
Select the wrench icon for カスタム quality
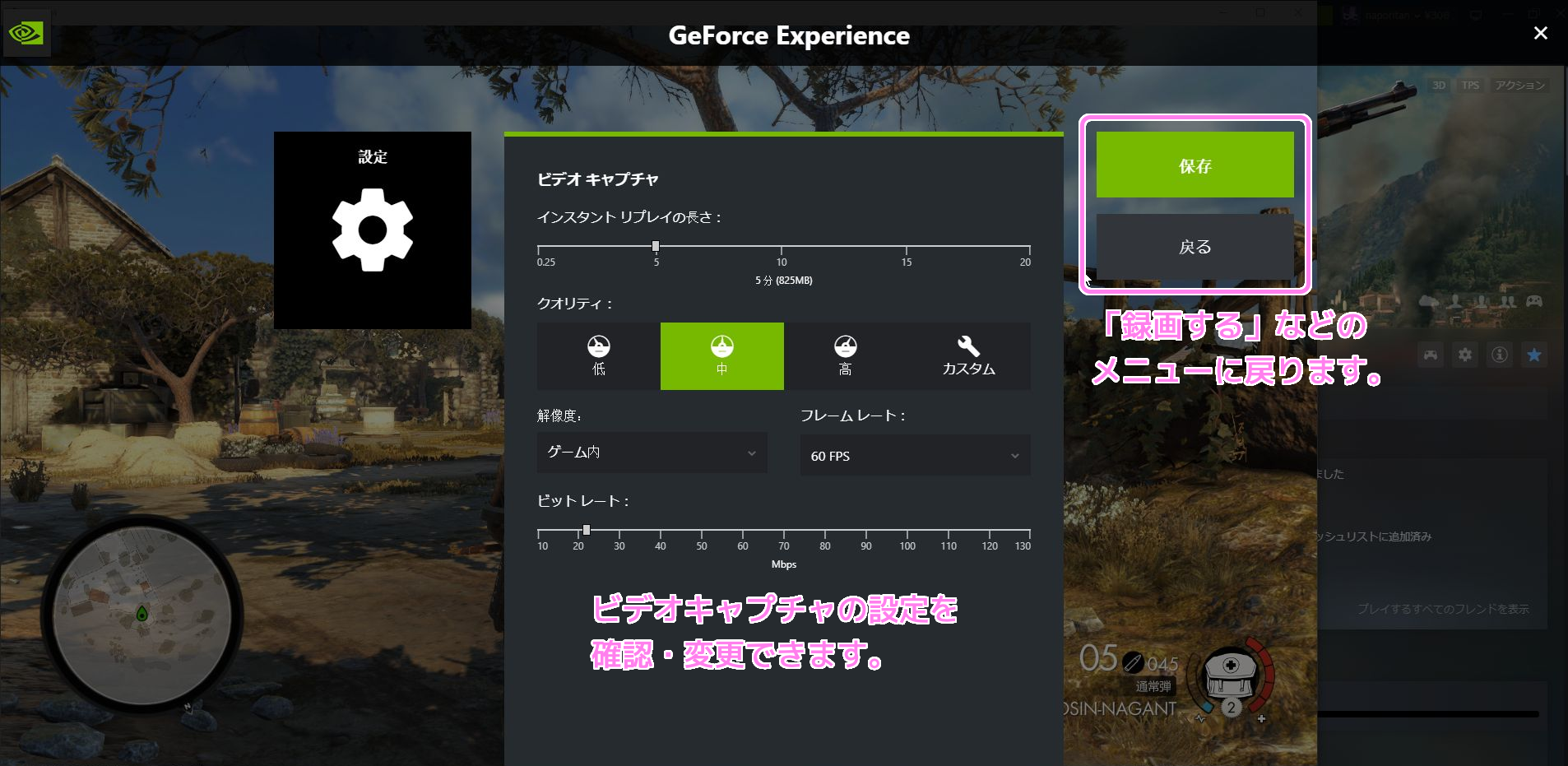tap(969, 346)
